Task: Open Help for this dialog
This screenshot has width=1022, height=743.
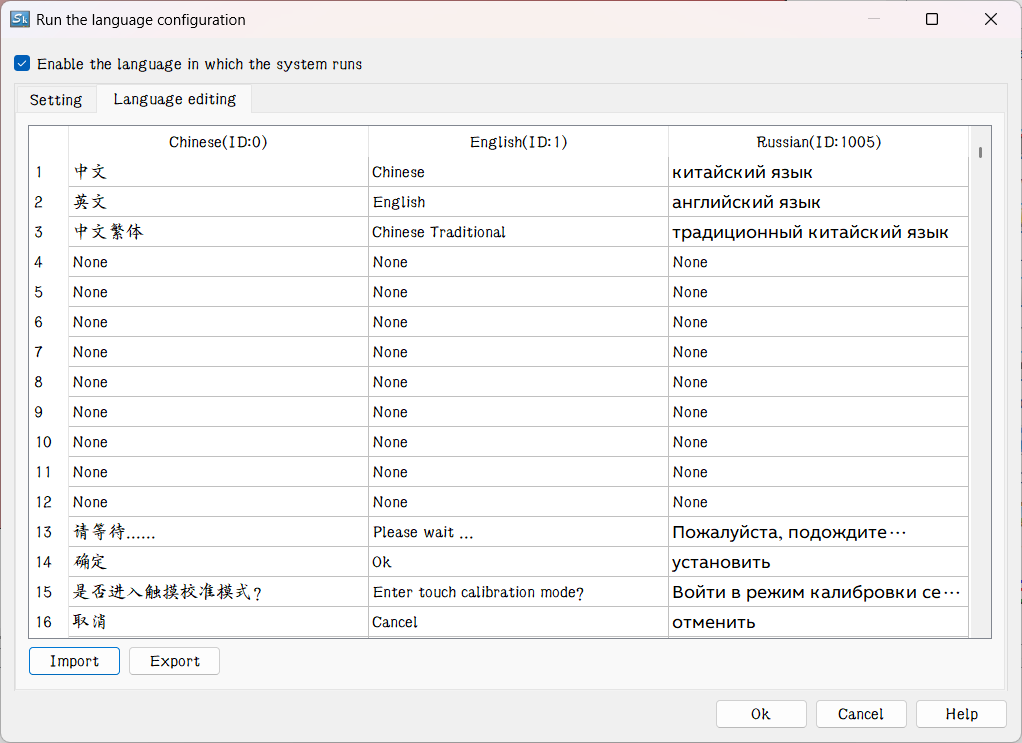Action: pos(961,714)
